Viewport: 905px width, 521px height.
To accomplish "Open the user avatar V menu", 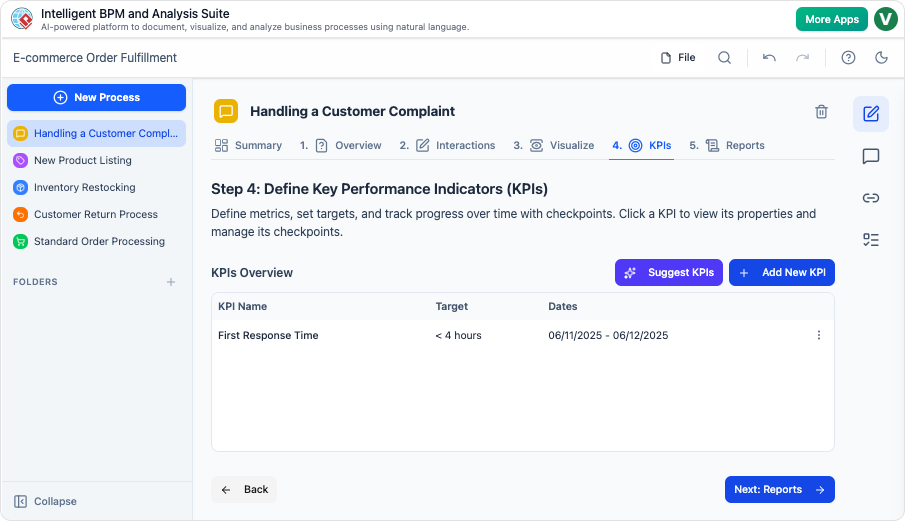I will point(885,19).
